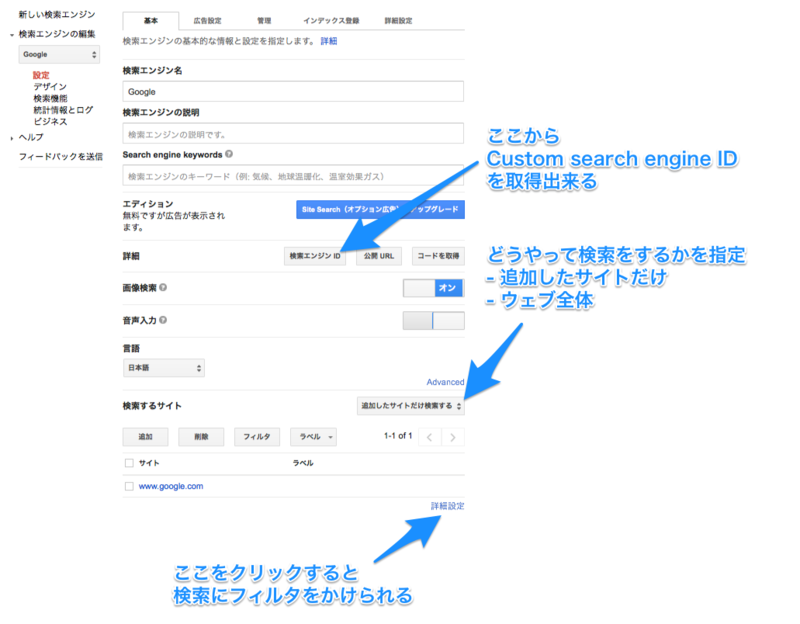The width and height of the screenshot is (800, 624).
Task: Select ビジネス in the sidebar
Action: [50, 121]
